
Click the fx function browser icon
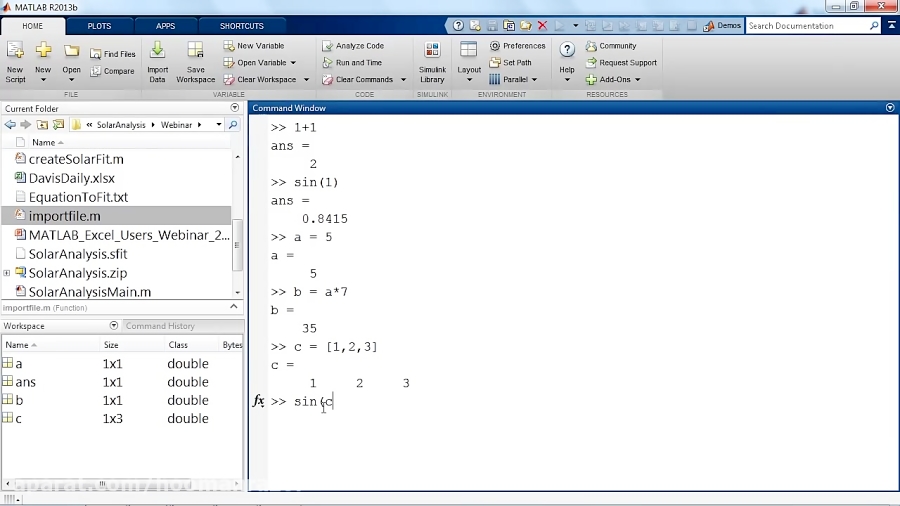259,401
